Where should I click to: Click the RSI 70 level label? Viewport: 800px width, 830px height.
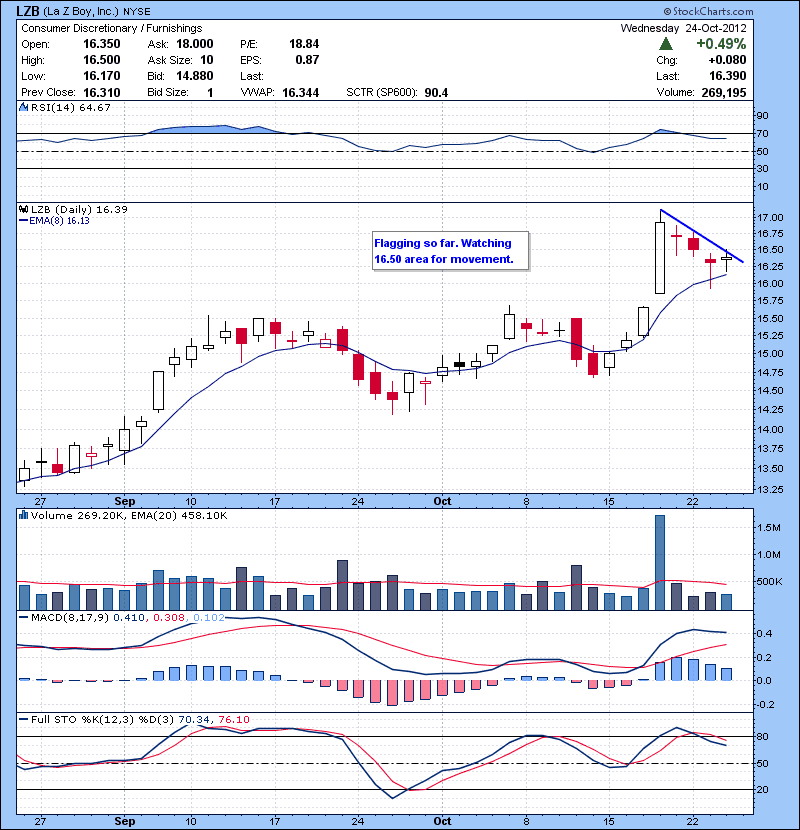[762, 133]
